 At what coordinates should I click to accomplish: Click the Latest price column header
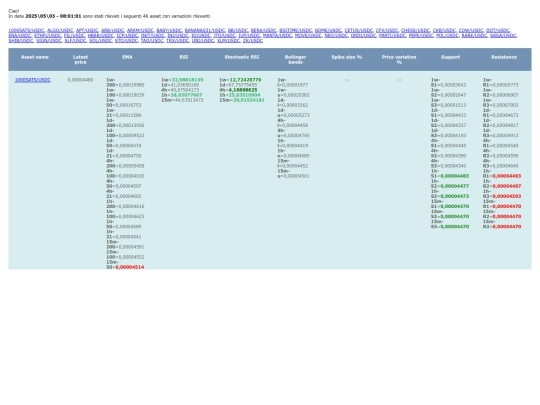point(81,60)
